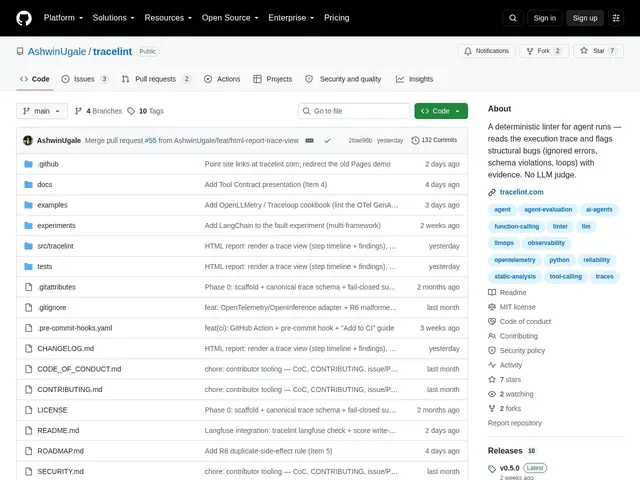The width and height of the screenshot is (640, 480).
Task: Switch to the Pull requests tab
Action: click(x=156, y=79)
